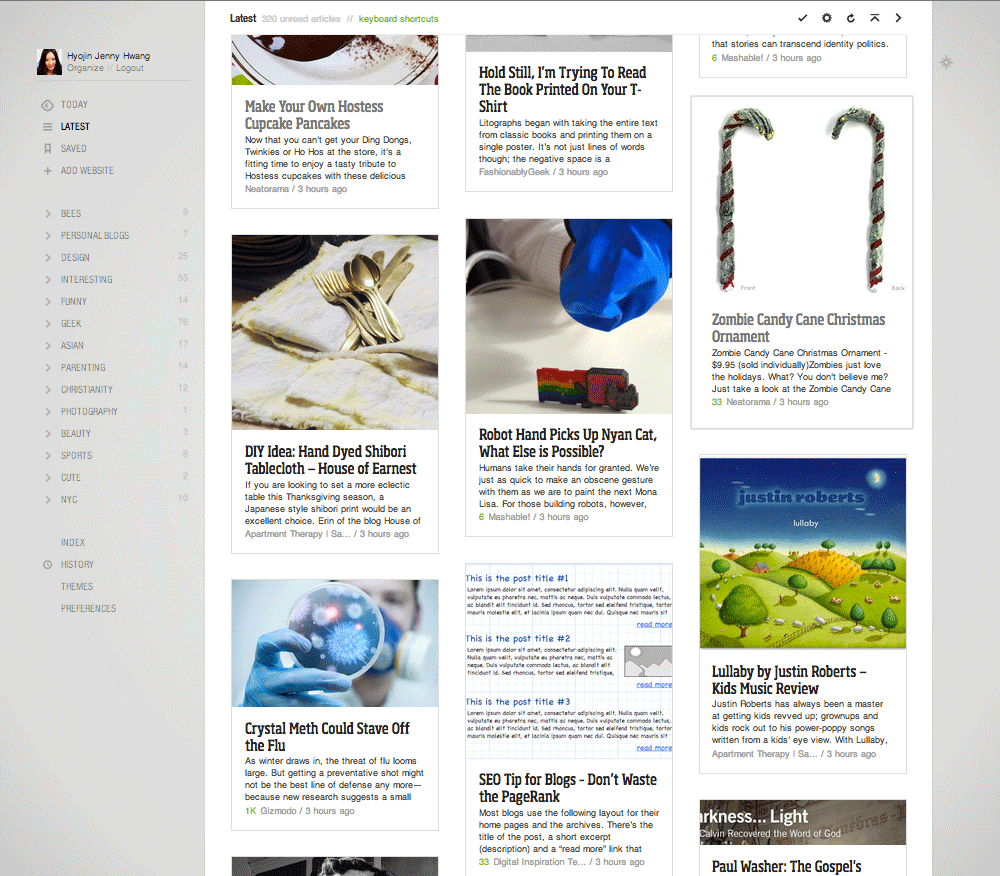
Task: Expand the Photography category chevron
Action: pyautogui.click(x=48, y=412)
